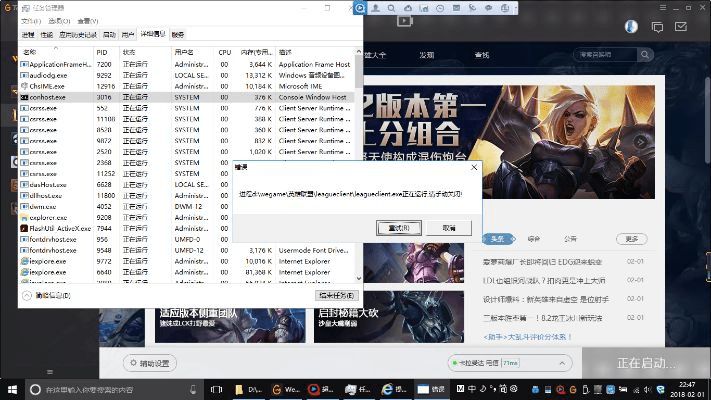Screen dimensions: 711x400
Task: Select the conhost.exe process row
Action: 187,97
